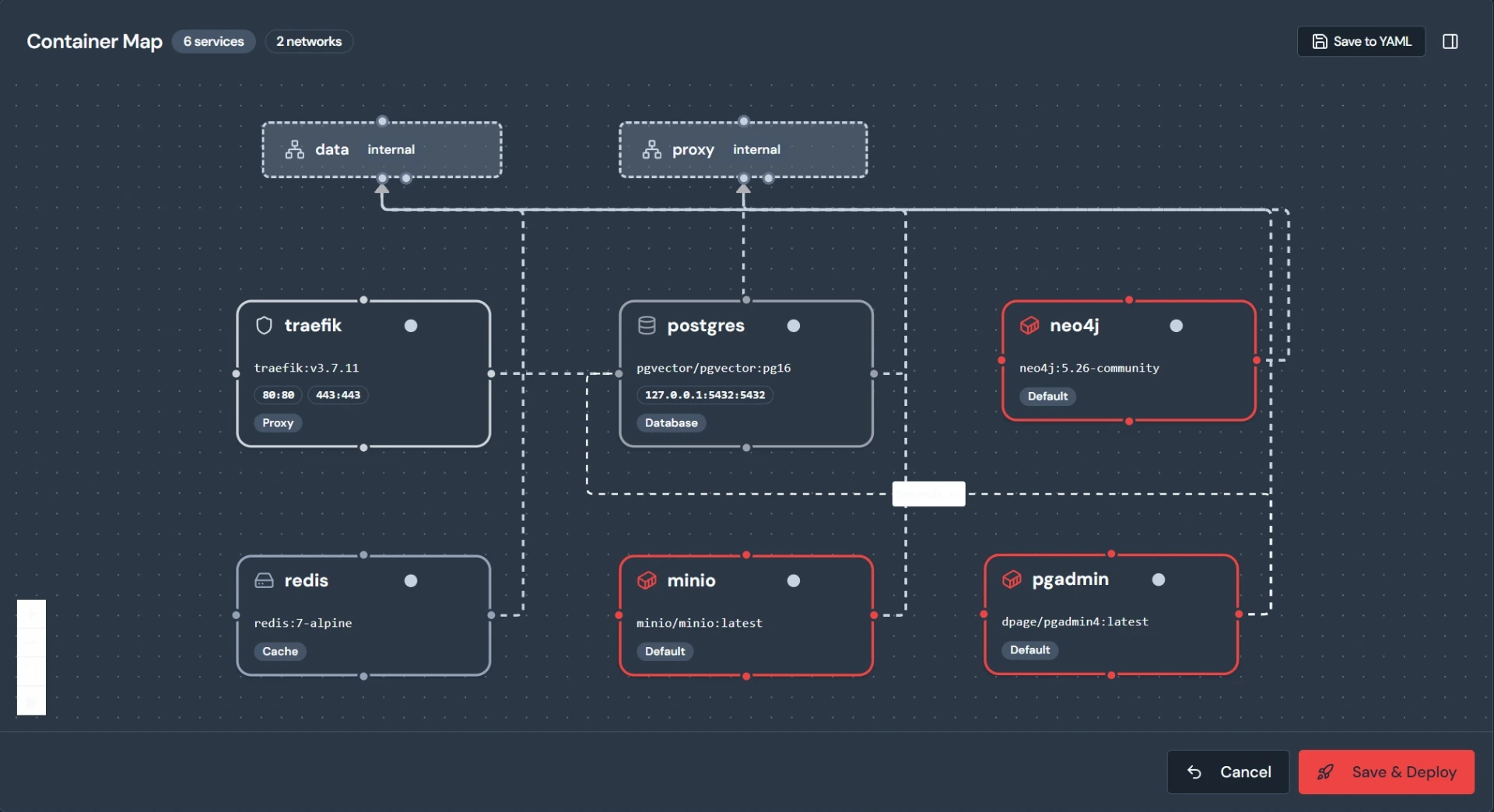Click the Proxy tag on traefik
This screenshot has height=812, width=1494.
coord(278,423)
